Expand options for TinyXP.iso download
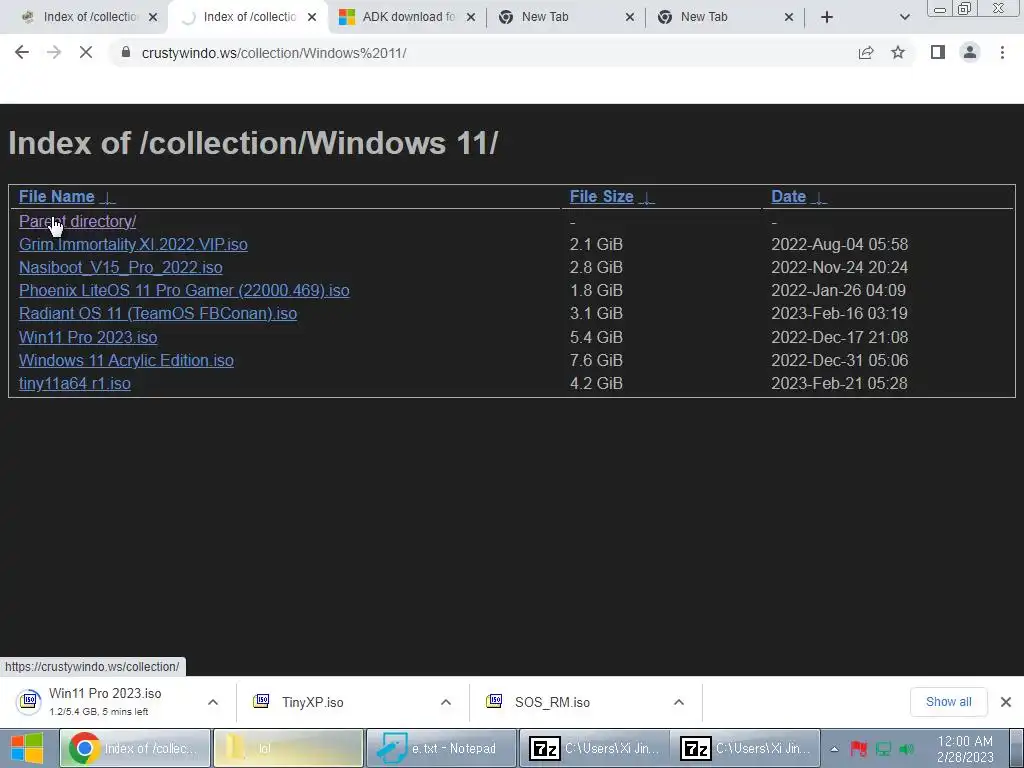 click(446, 703)
